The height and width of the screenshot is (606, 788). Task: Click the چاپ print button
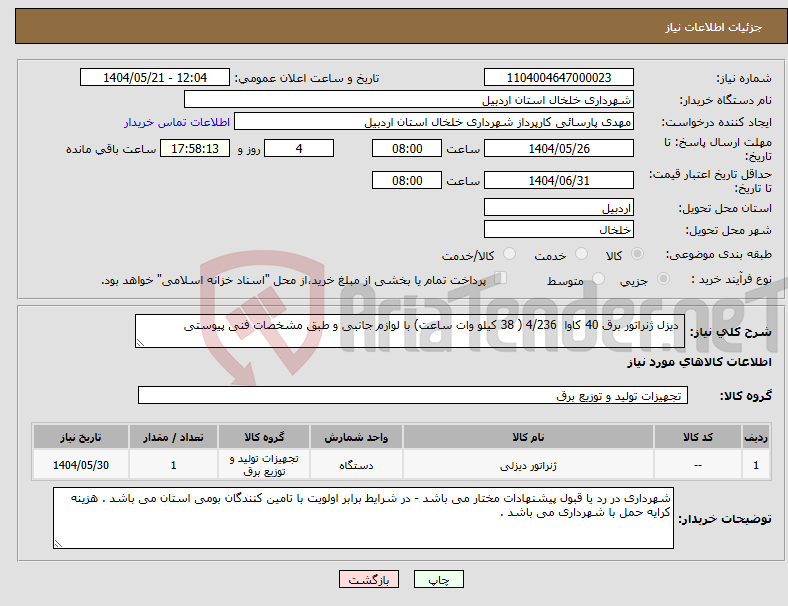click(x=439, y=579)
